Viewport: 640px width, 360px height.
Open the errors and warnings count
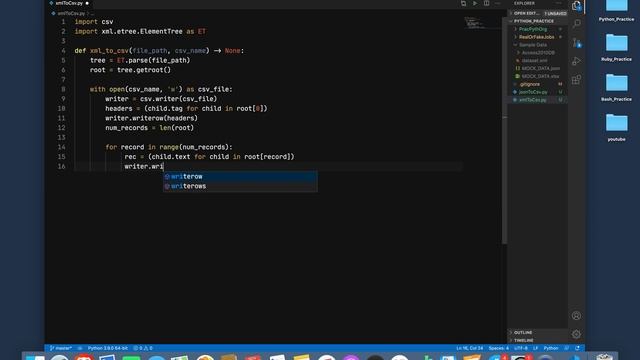click(x=143, y=348)
